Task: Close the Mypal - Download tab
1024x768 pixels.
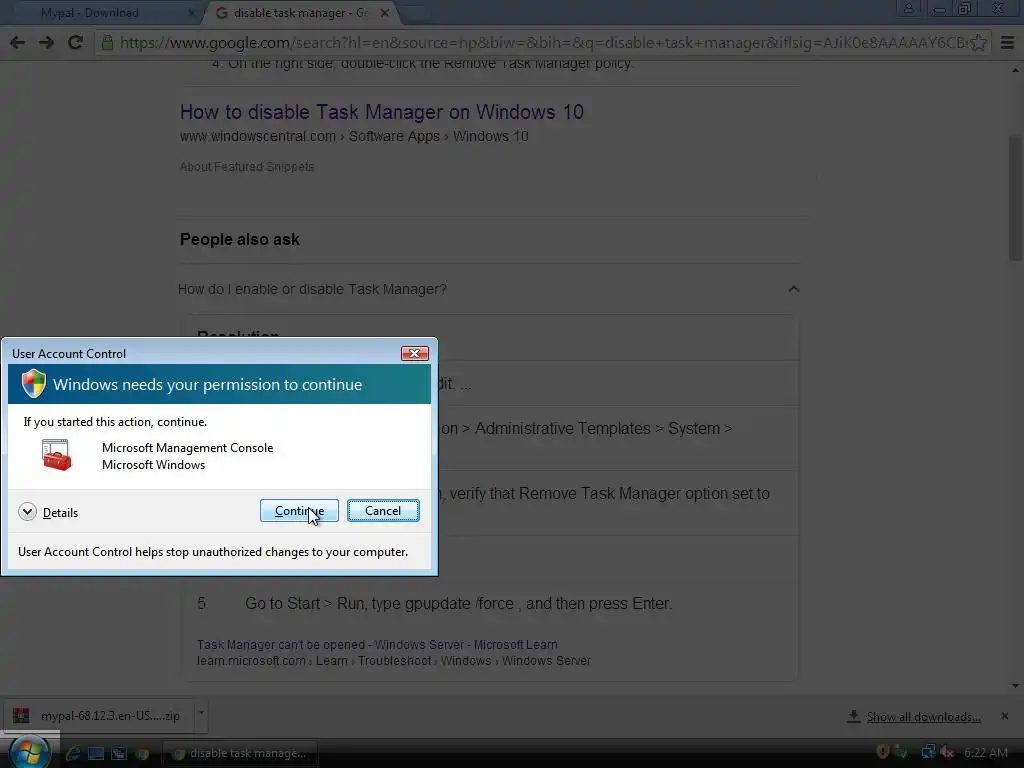Action: (x=191, y=12)
